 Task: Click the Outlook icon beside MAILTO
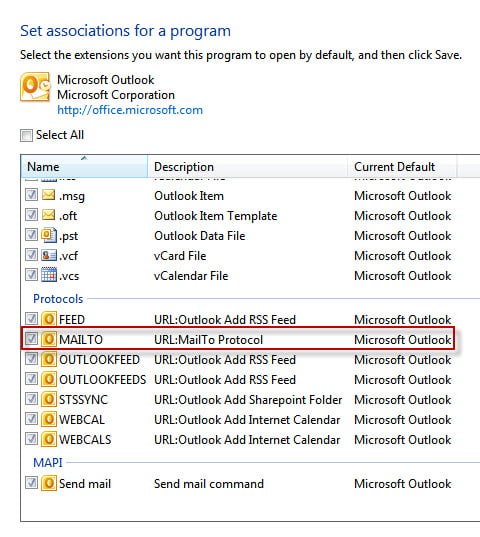pyautogui.click(x=49, y=339)
